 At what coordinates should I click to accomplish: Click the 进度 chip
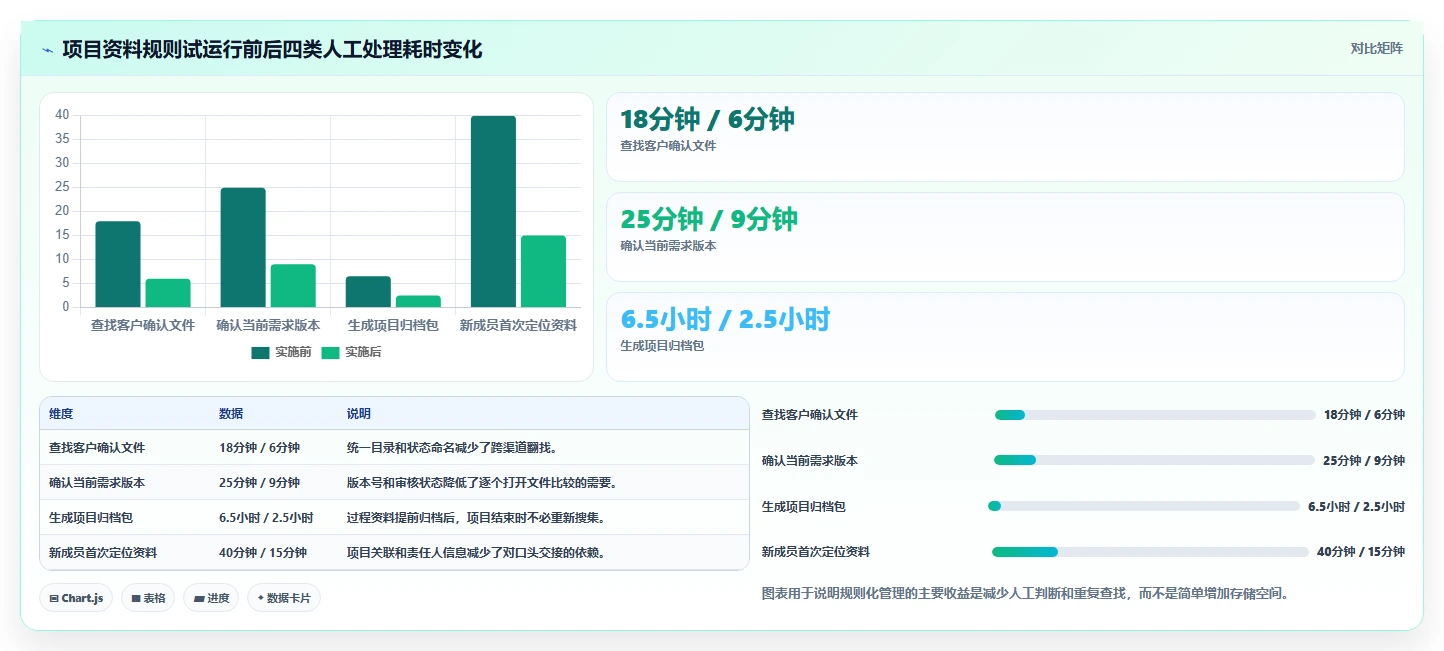(211, 598)
